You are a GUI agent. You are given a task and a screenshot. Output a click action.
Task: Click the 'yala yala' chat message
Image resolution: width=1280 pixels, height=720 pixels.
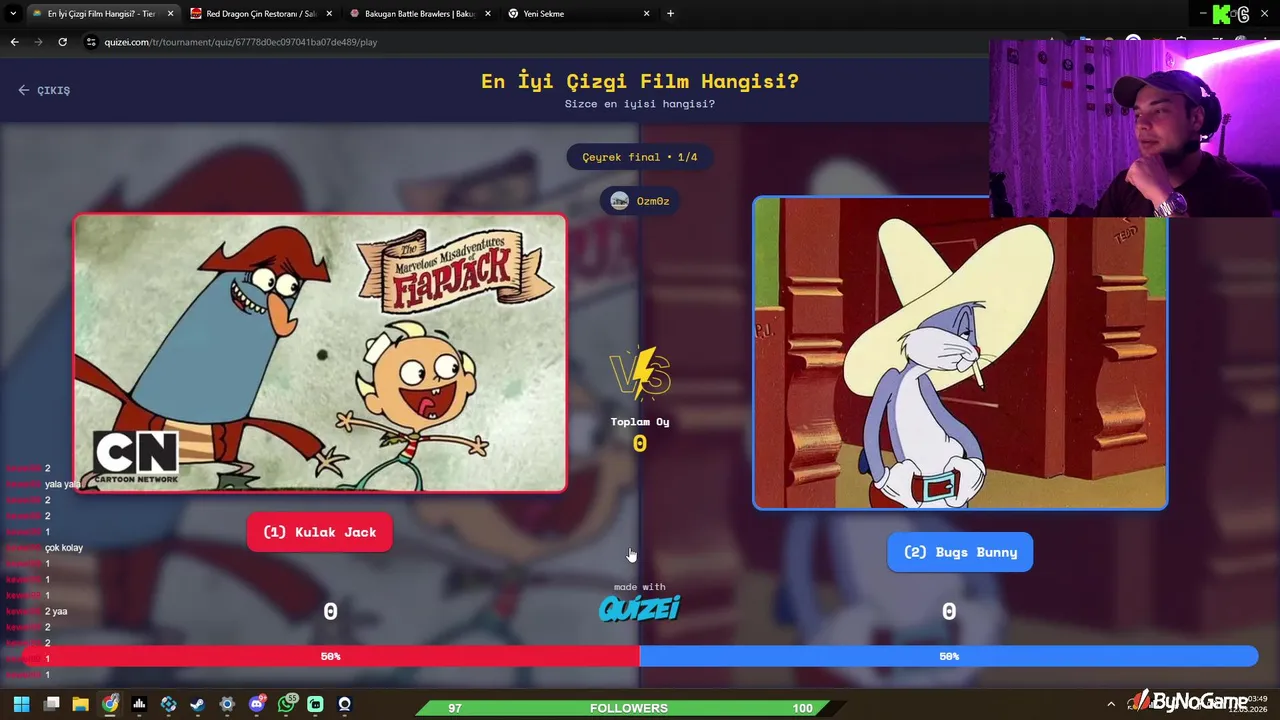[63, 484]
